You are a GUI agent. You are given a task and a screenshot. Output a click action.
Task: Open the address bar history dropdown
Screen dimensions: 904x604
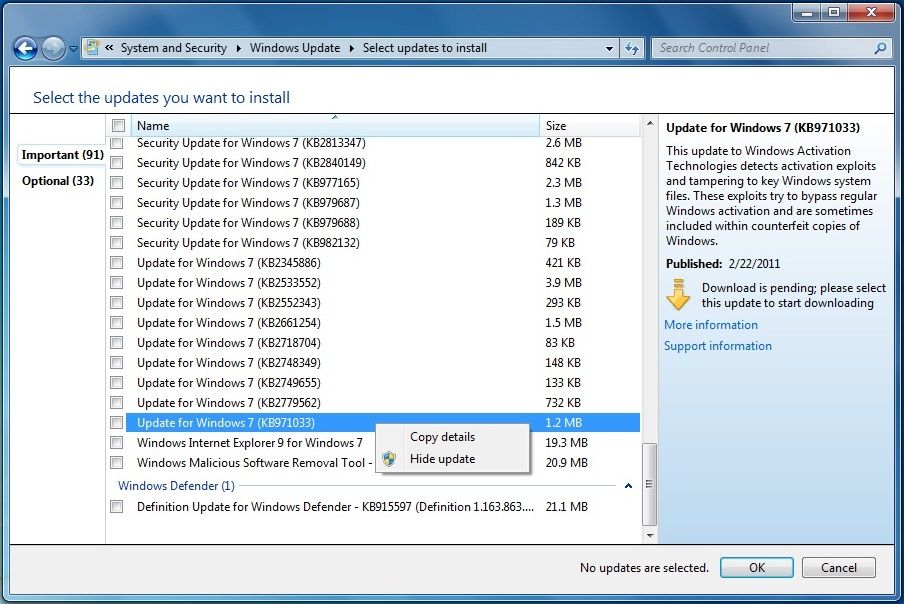pyautogui.click(x=610, y=48)
